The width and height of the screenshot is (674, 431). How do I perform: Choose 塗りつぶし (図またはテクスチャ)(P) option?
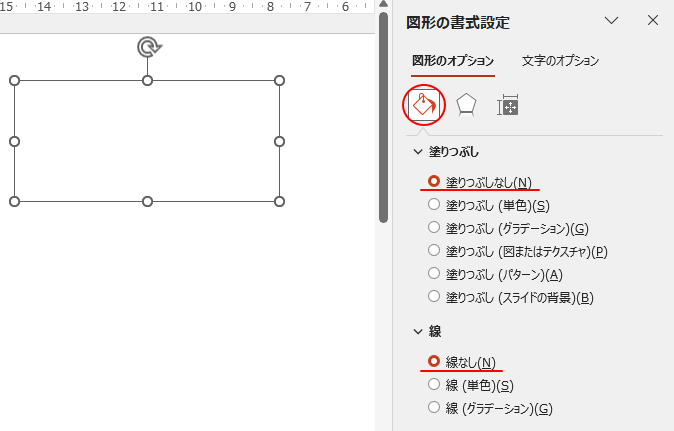click(518, 252)
